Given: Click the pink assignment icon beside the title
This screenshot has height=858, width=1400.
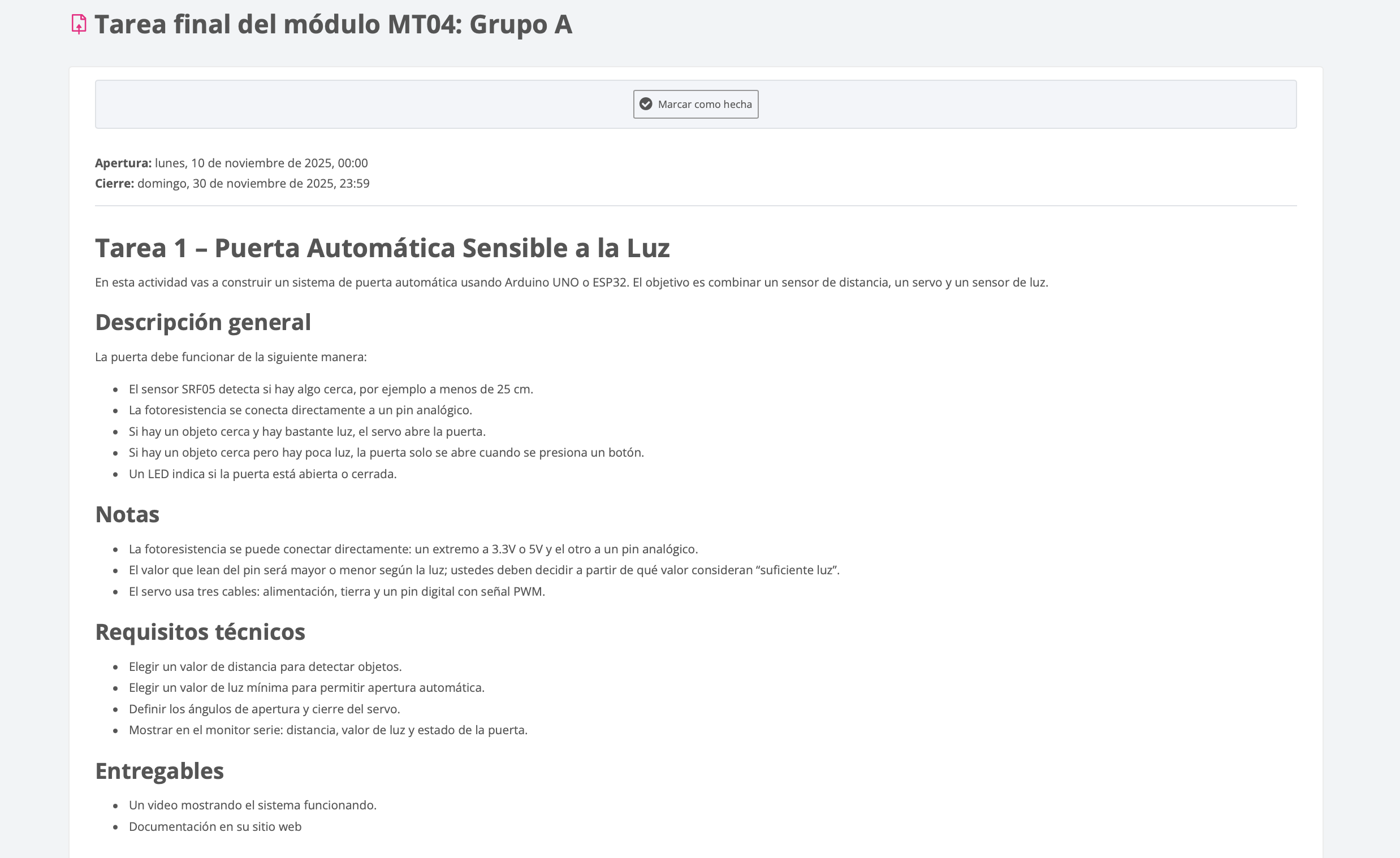Looking at the screenshot, I should [79, 24].
